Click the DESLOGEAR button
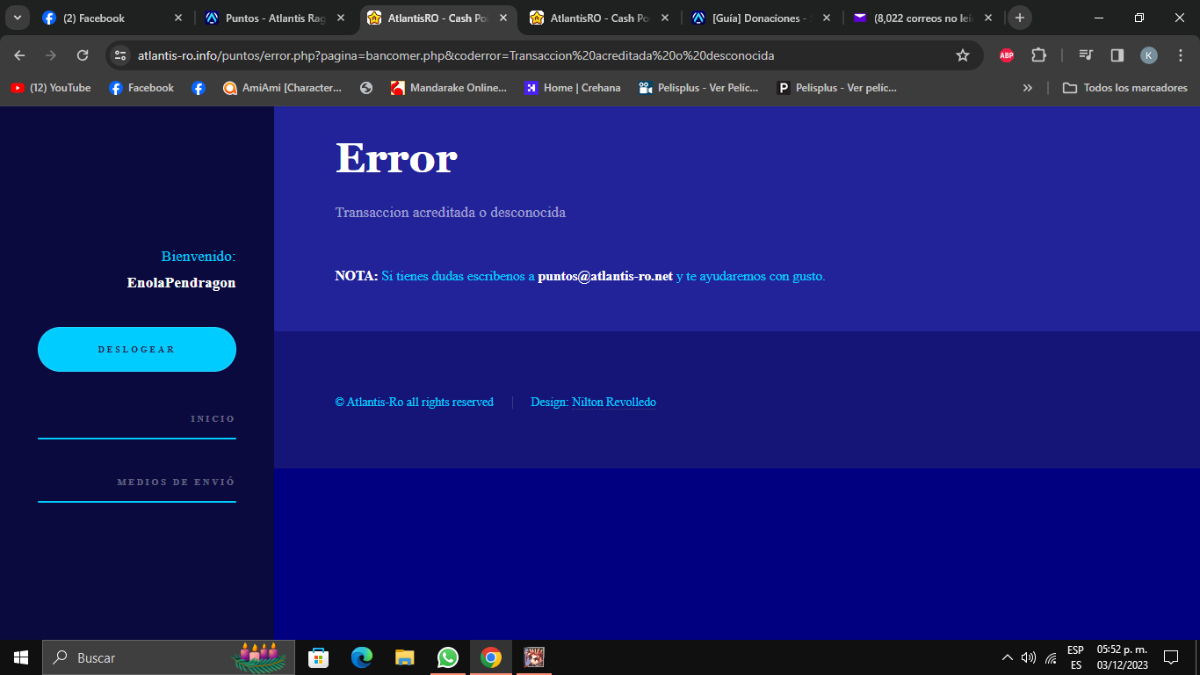1200x675 pixels. [137, 349]
